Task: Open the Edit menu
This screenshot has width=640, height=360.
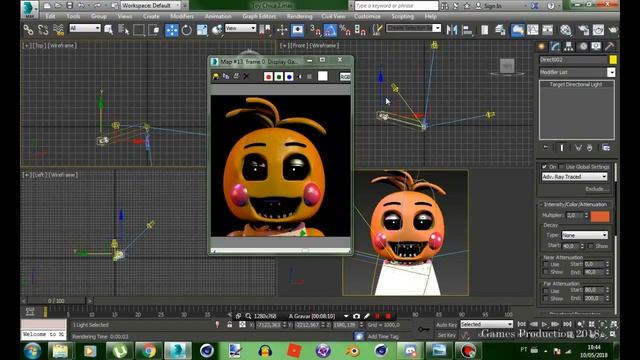Action: click(x=50, y=16)
